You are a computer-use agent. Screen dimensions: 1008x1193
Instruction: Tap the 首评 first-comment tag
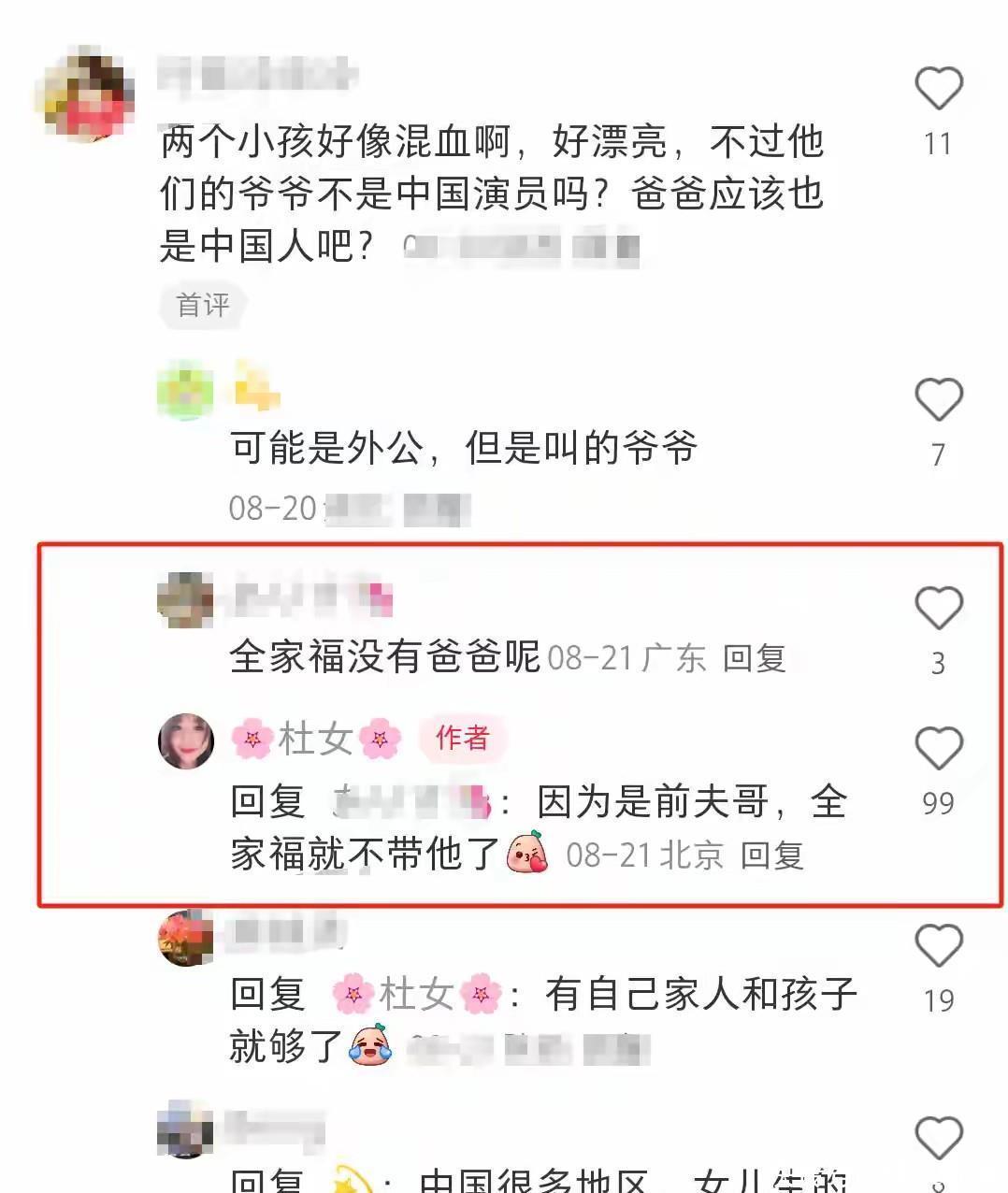point(203,305)
